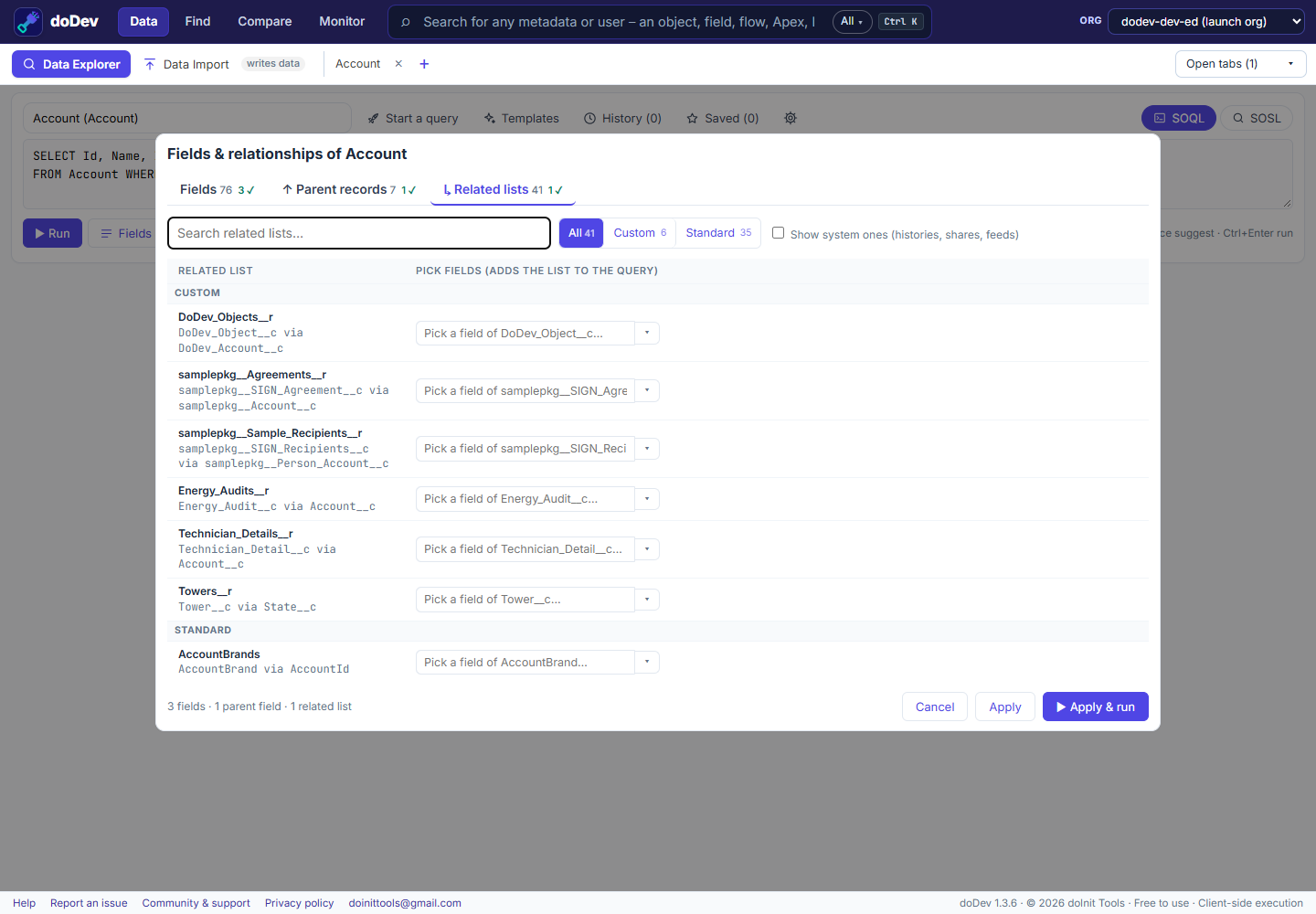Click the doinittools@gmail.com email link
This screenshot has width=1316, height=914.
(405, 903)
